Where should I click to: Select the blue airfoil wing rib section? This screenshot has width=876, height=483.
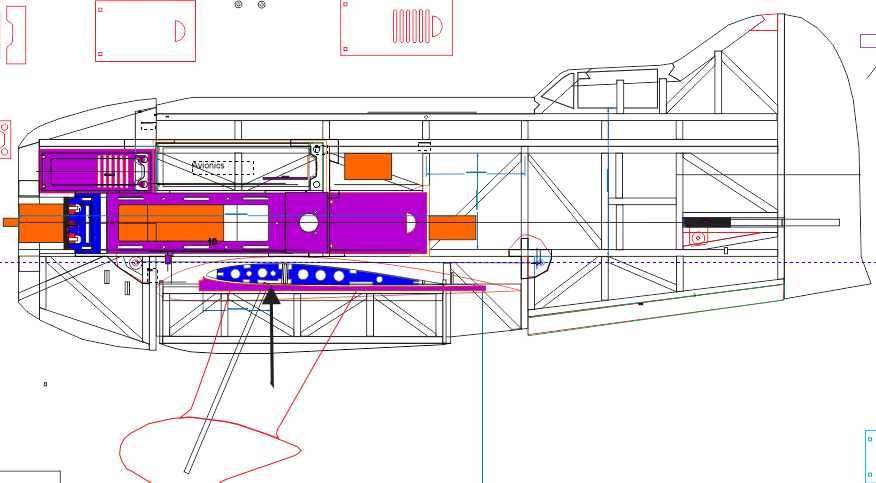click(x=320, y=275)
